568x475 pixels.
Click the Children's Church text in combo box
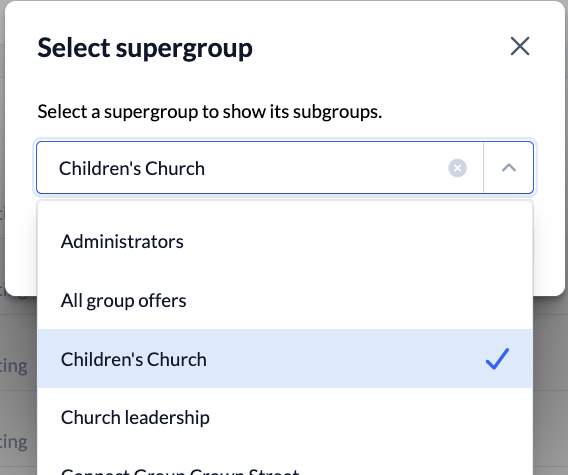[x=132, y=168]
